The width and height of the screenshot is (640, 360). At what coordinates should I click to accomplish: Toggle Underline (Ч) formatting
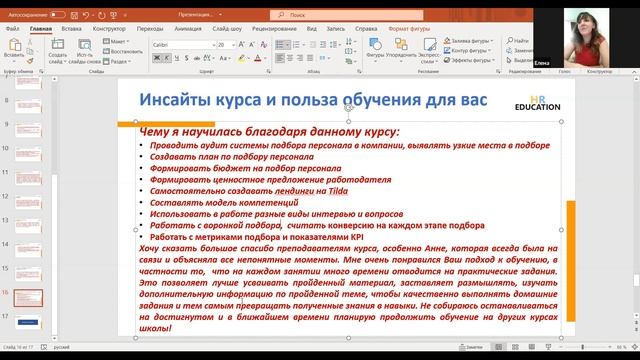177,58
